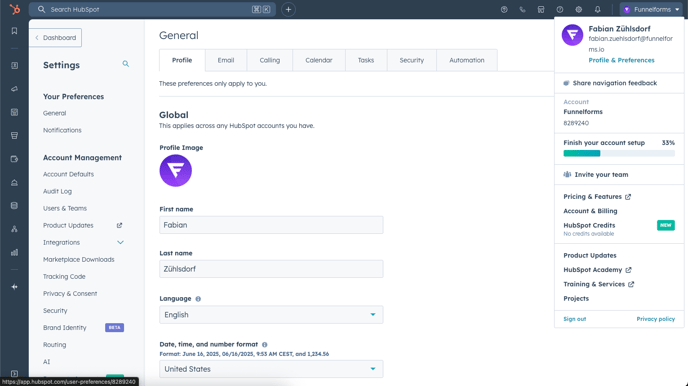The image size is (688, 386).
Task: Switch to the Tasks tab
Action: 366,61
